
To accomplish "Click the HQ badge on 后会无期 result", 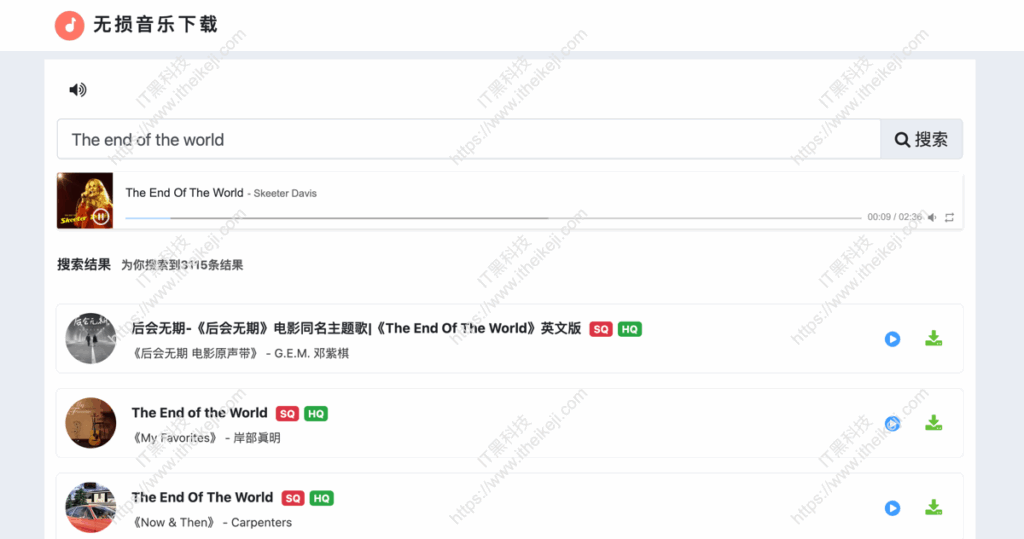I will pyautogui.click(x=630, y=329).
